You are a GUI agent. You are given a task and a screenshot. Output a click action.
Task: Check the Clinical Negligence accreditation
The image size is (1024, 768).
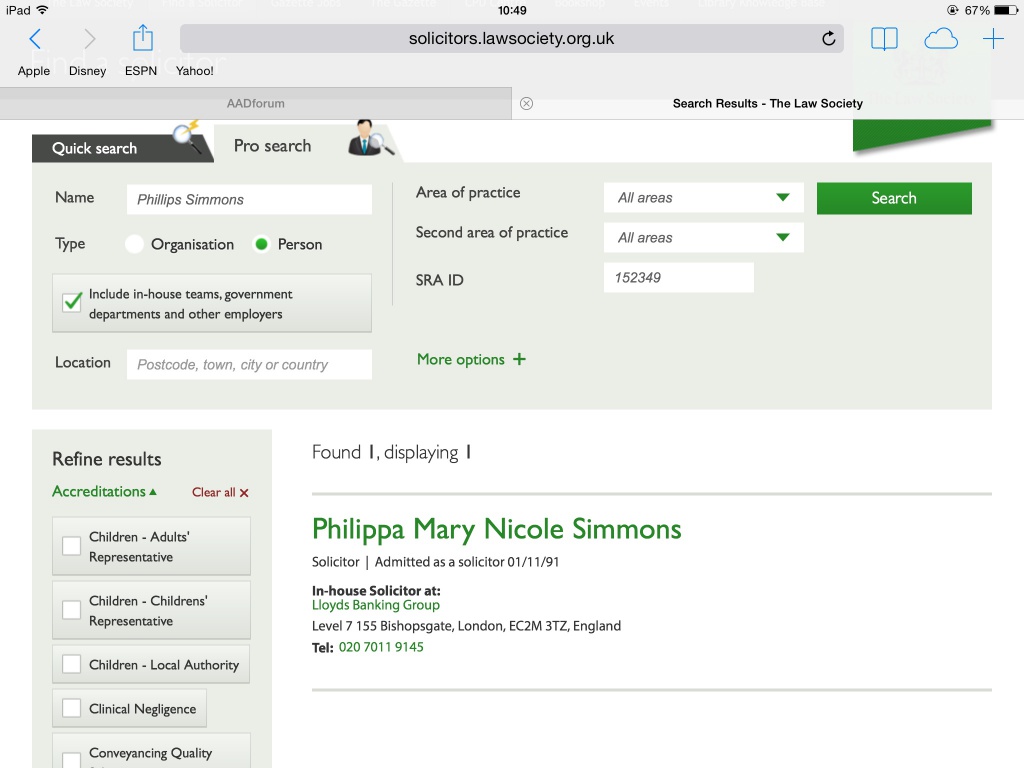(72, 709)
